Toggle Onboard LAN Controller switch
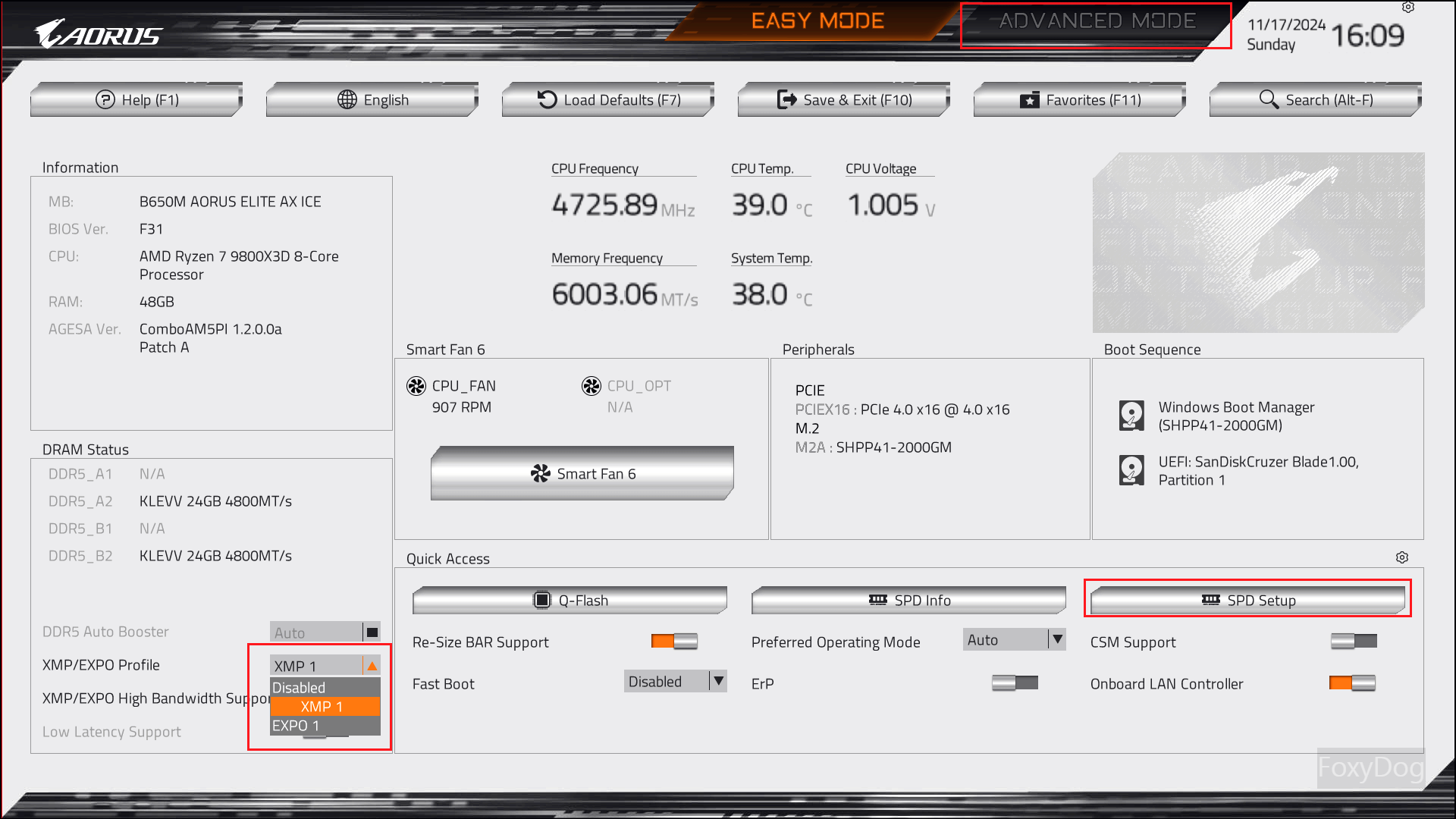The image size is (1456, 819). click(x=1352, y=683)
